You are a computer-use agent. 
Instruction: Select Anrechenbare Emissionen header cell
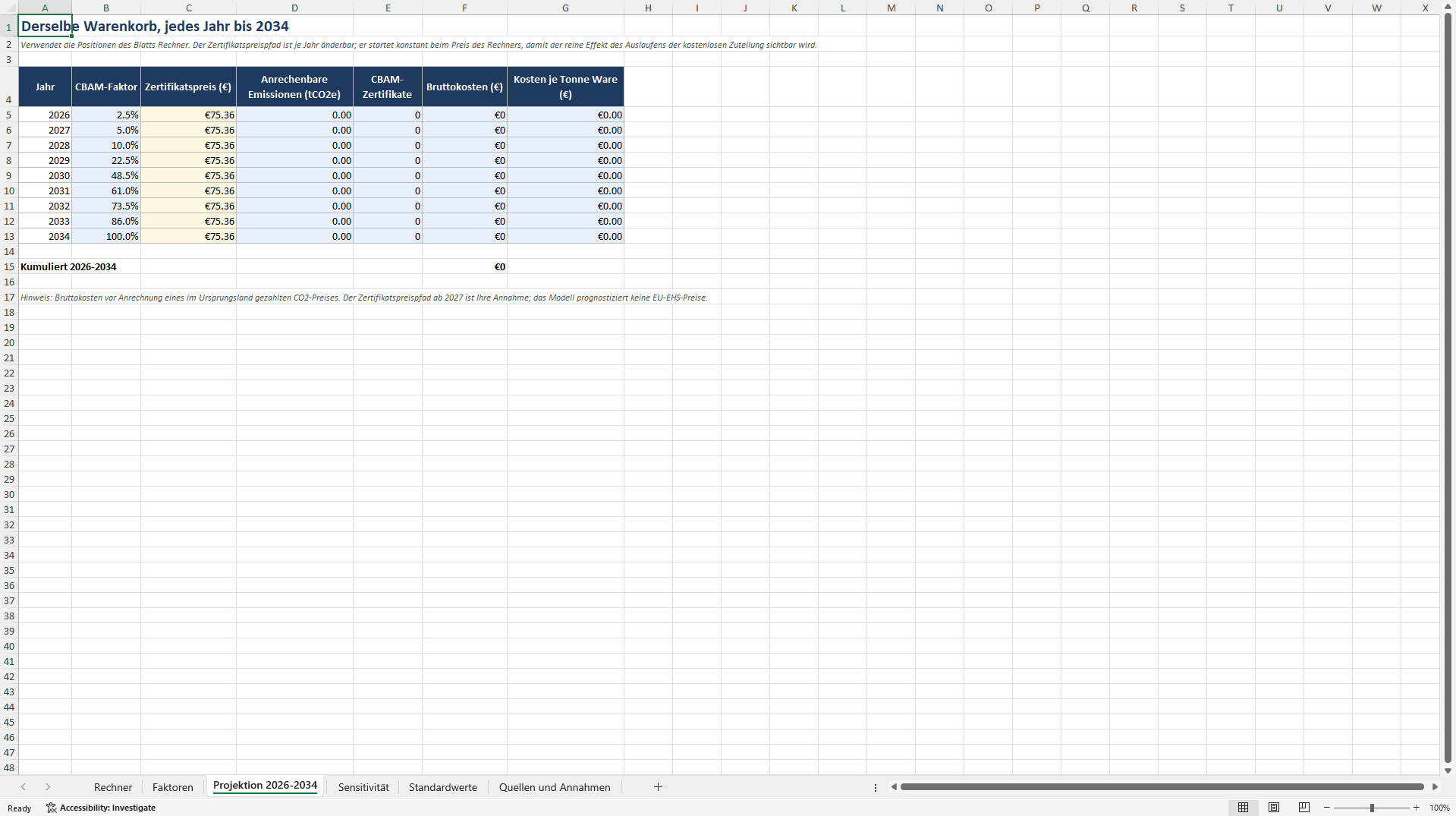pyautogui.click(x=294, y=87)
